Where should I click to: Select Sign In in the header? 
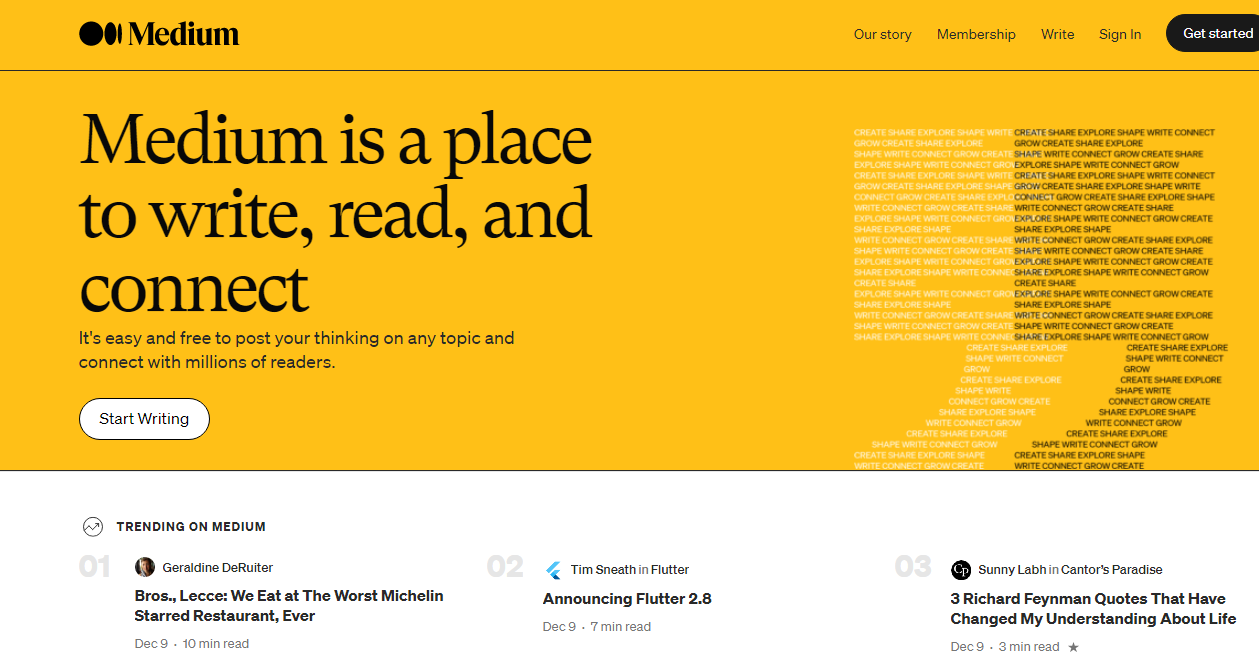pos(1120,34)
